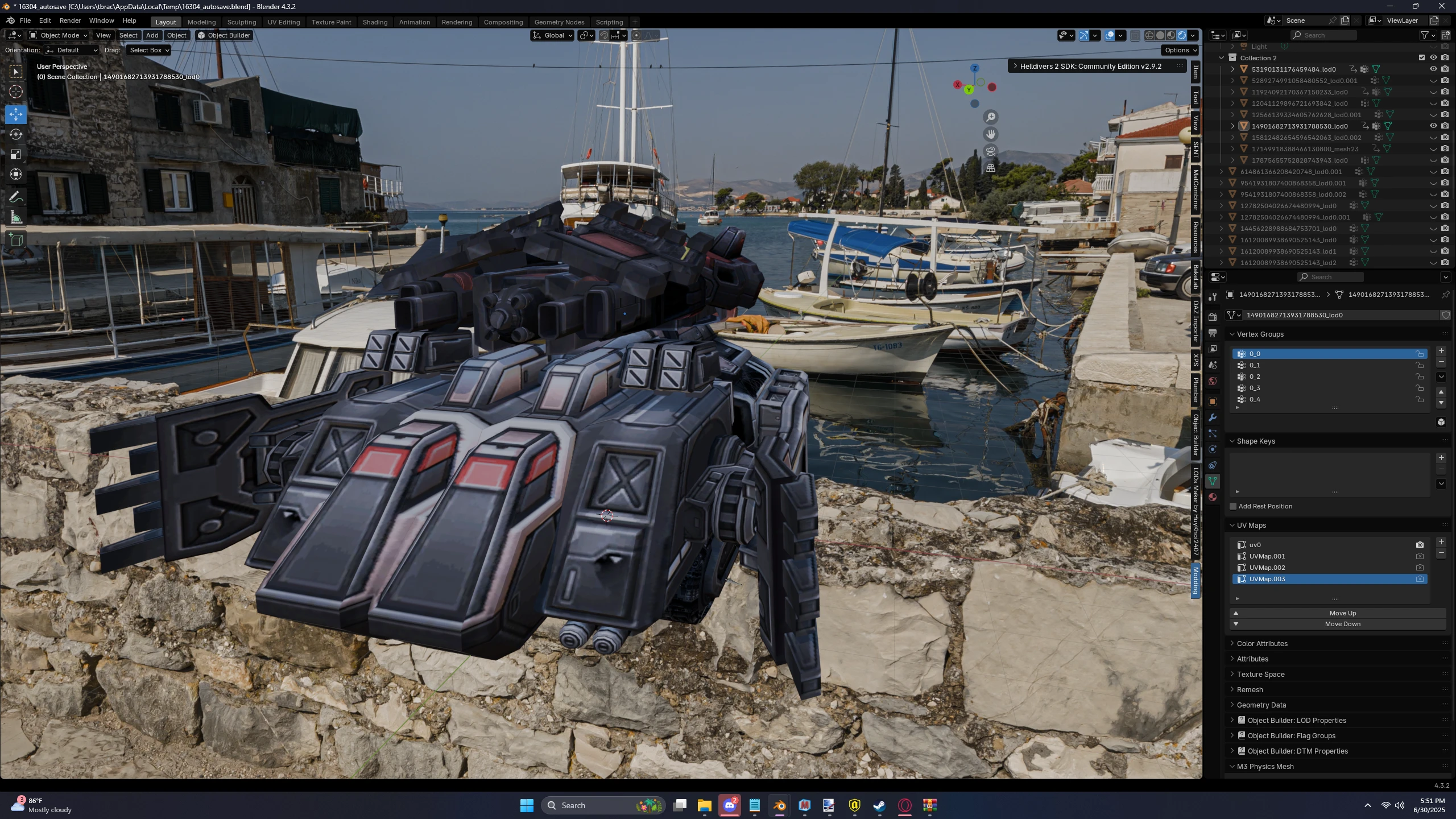Image resolution: width=1456 pixels, height=819 pixels.
Task: Select the Measure tool
Action: [16, 218]
